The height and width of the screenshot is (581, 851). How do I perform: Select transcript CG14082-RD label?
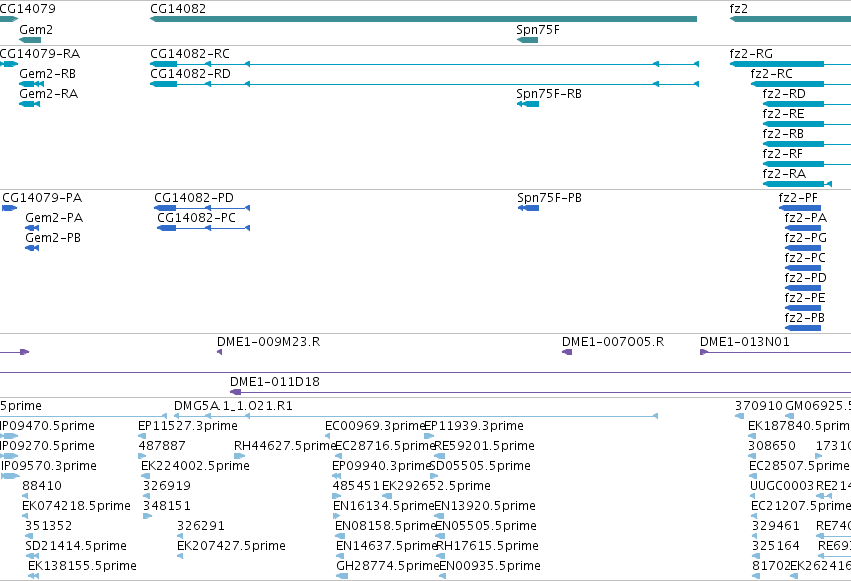[x=190, y=74]
